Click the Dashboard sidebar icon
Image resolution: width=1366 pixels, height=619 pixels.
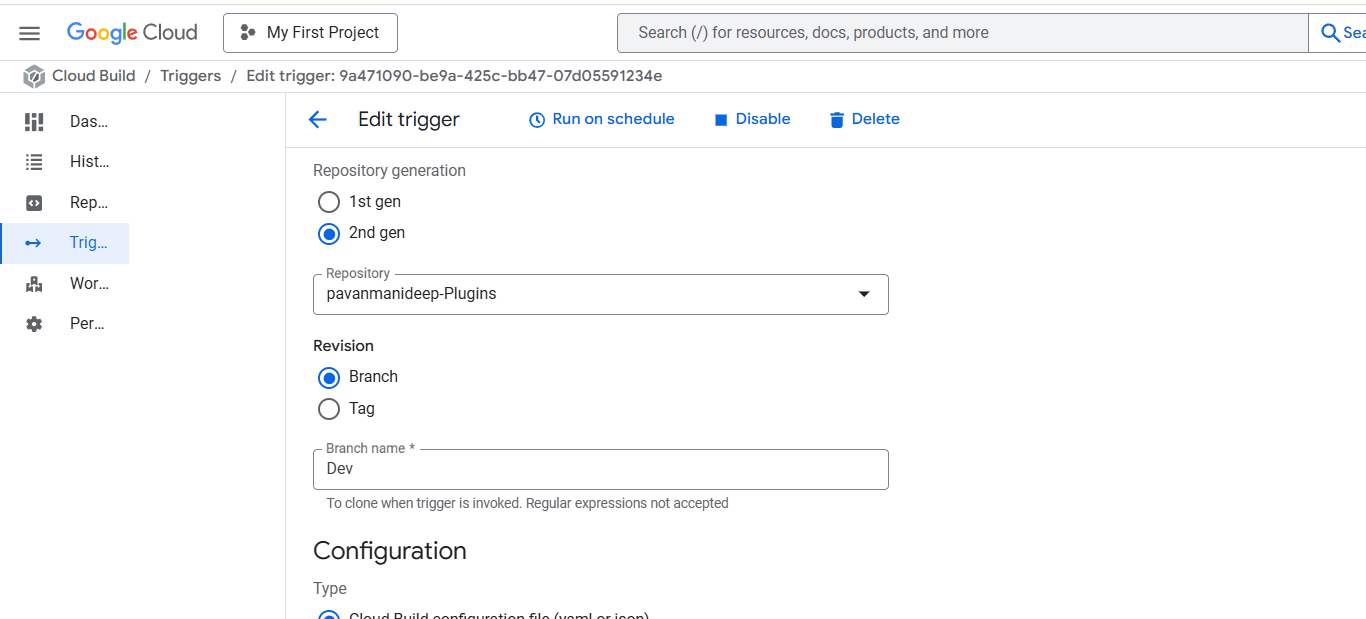(x=34, y=122)
